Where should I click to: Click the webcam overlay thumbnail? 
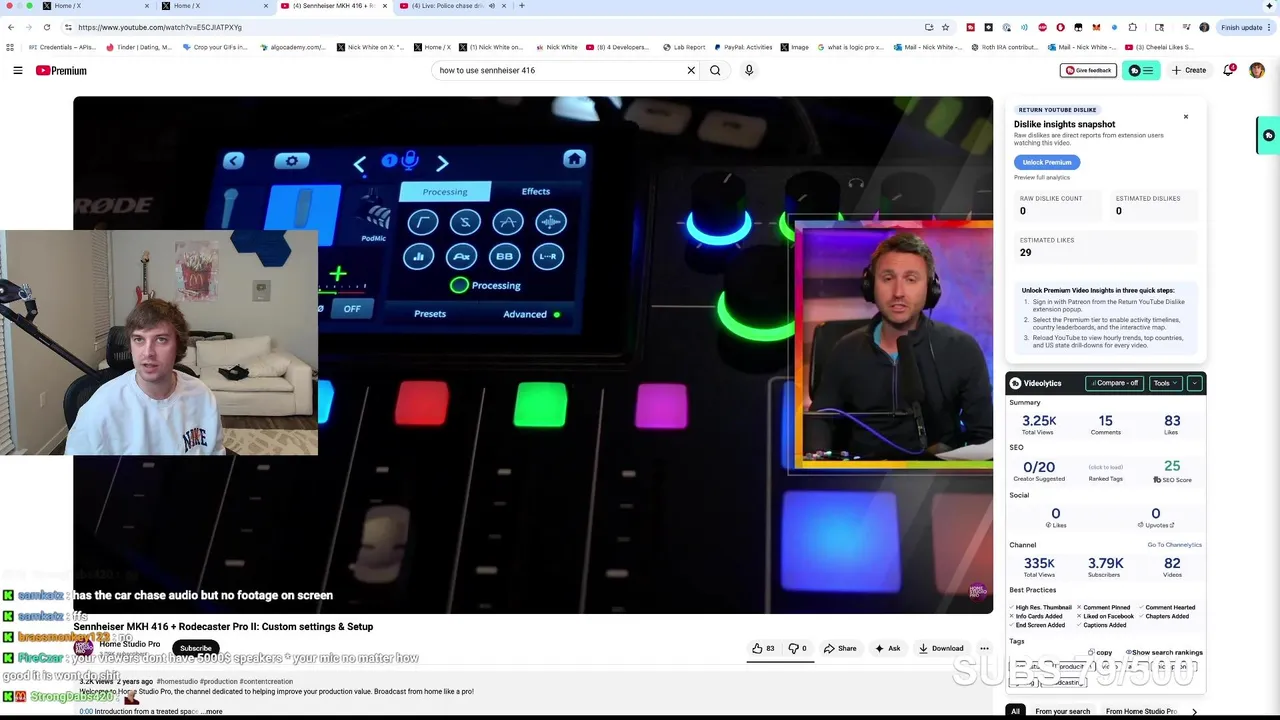tap(159, 343)
